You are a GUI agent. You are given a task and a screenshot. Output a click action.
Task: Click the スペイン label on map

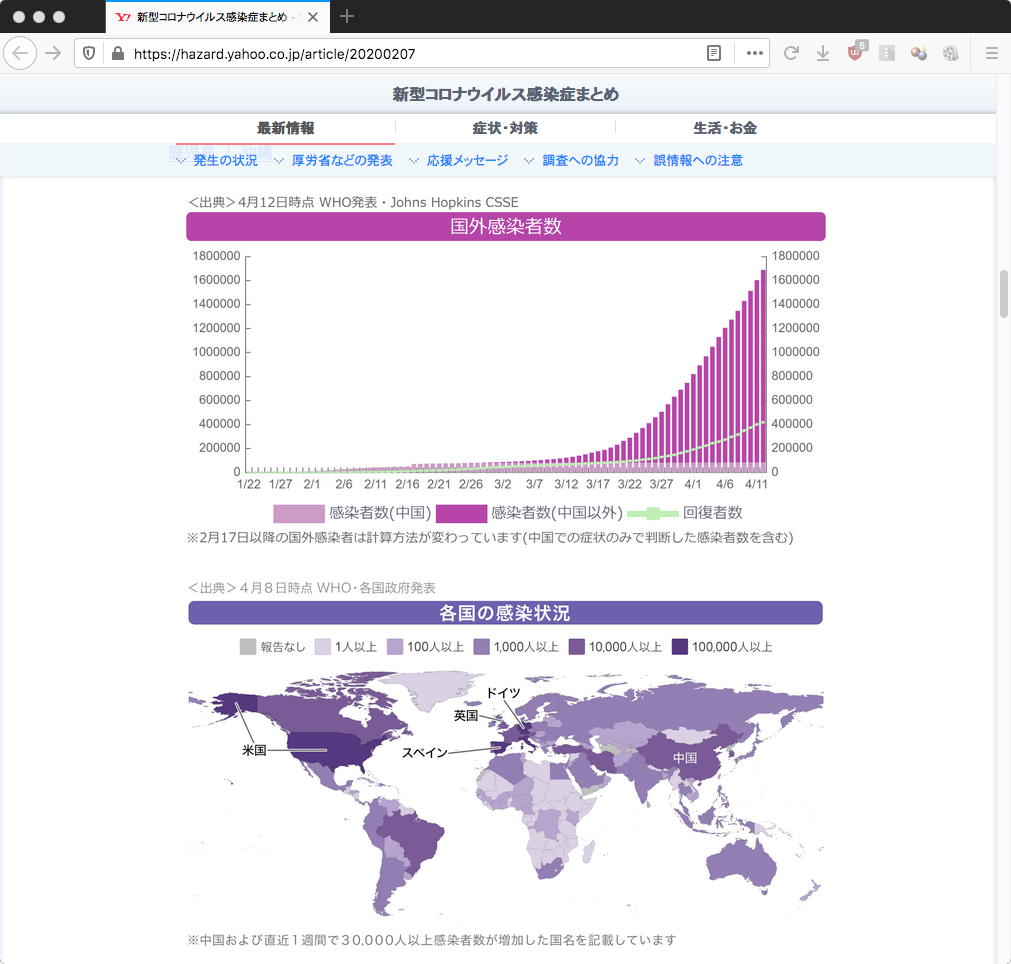(424, 753)
